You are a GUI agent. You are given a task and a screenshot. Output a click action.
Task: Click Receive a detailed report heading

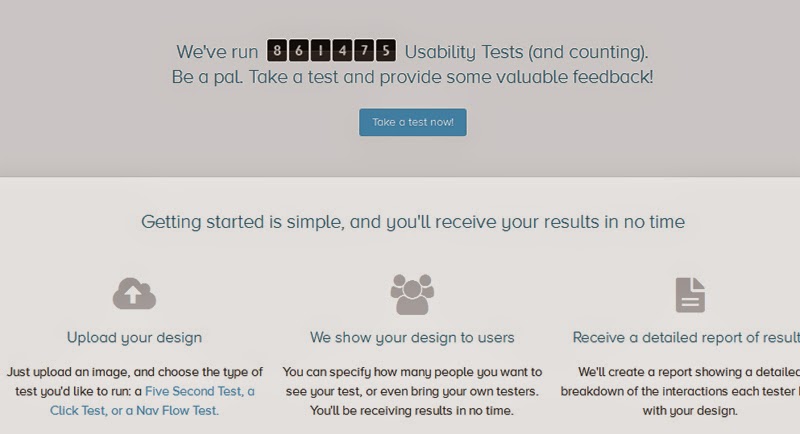(686, 338)
